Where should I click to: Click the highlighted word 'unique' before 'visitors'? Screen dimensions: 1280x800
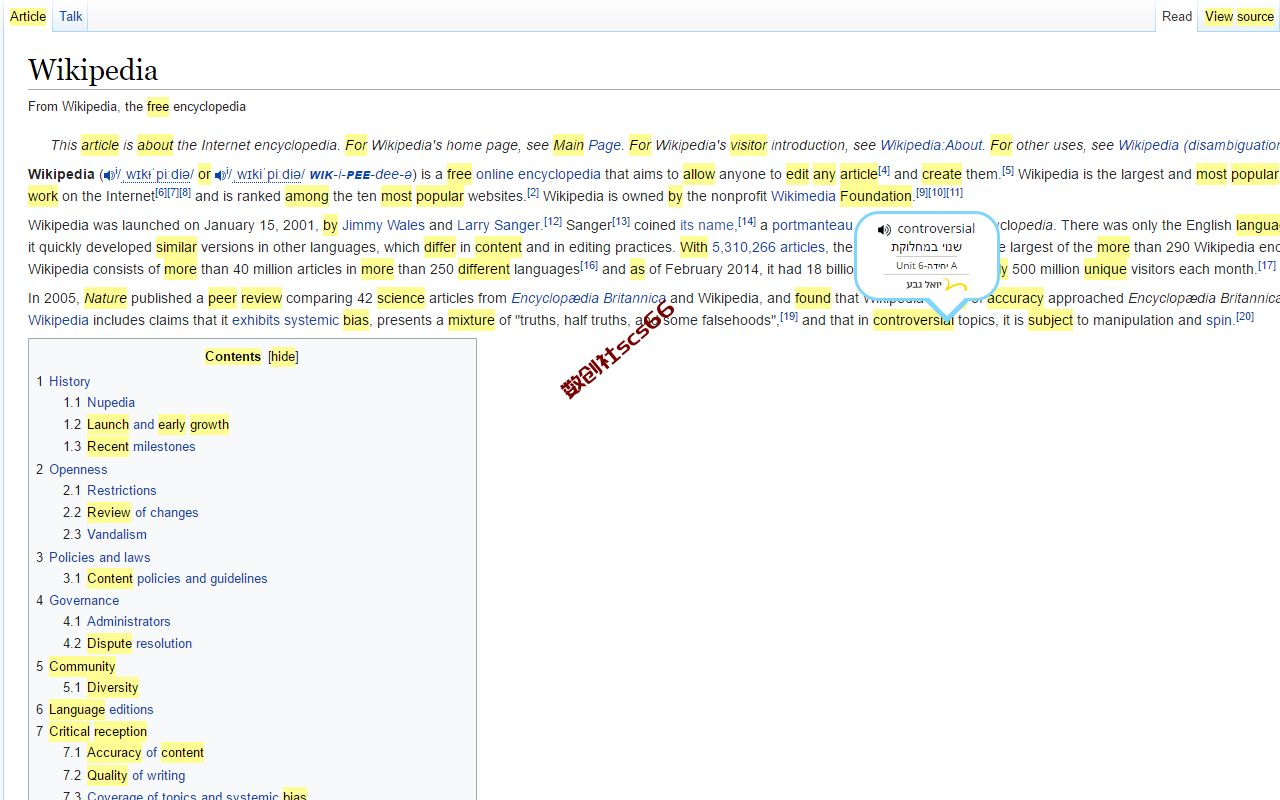(x=1105, y=269)
